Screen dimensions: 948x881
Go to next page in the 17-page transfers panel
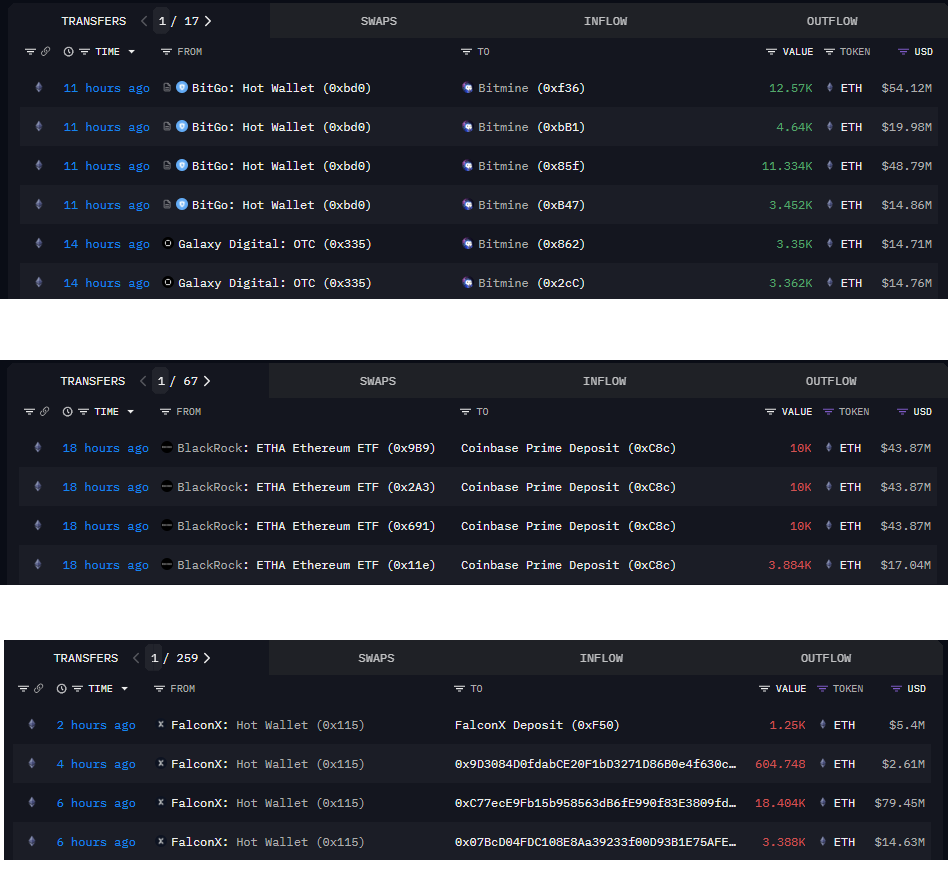point(208,21)
